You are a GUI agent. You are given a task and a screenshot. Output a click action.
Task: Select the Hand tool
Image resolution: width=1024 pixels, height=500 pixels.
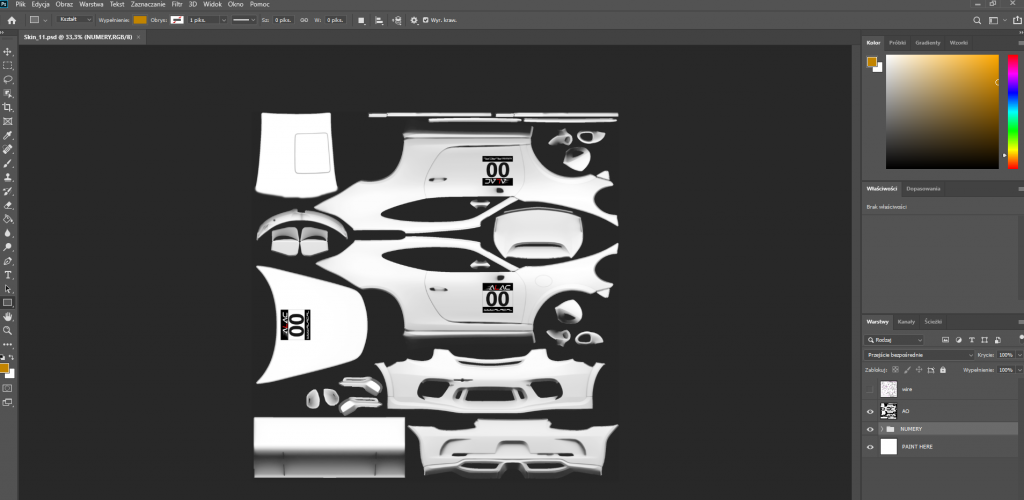[x=8, y=317]
